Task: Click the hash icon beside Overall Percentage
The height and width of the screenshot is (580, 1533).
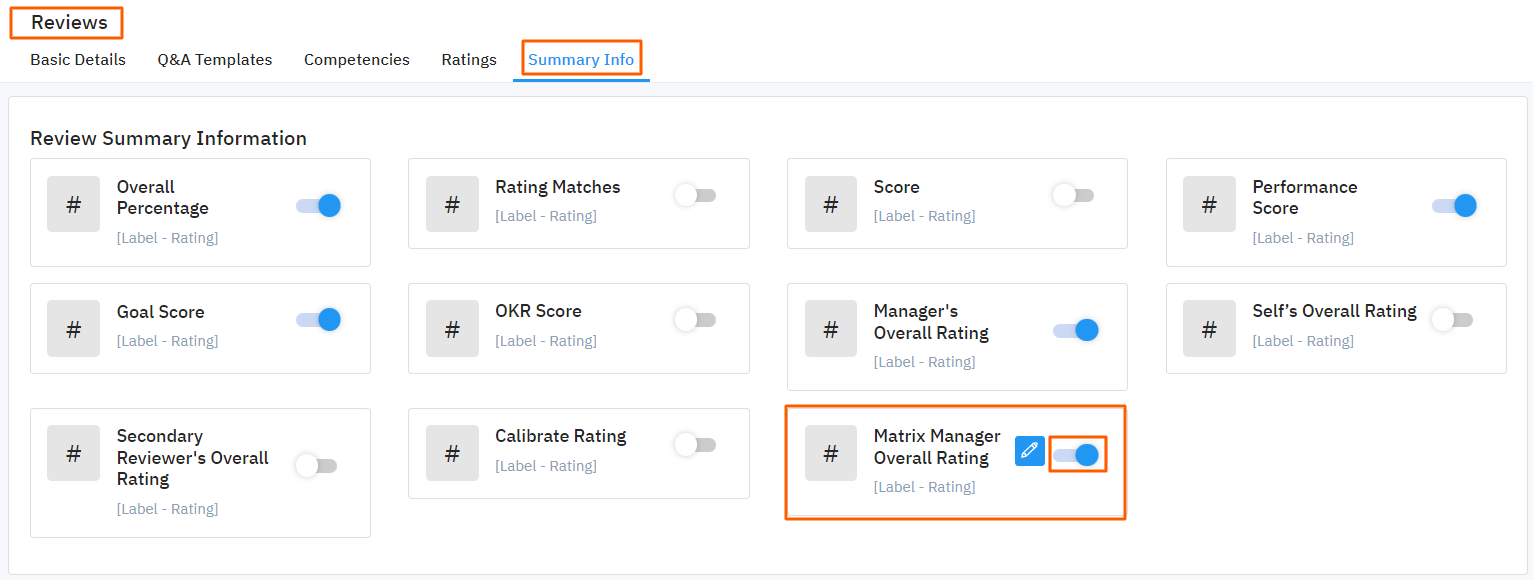Action: click(73, 206)
